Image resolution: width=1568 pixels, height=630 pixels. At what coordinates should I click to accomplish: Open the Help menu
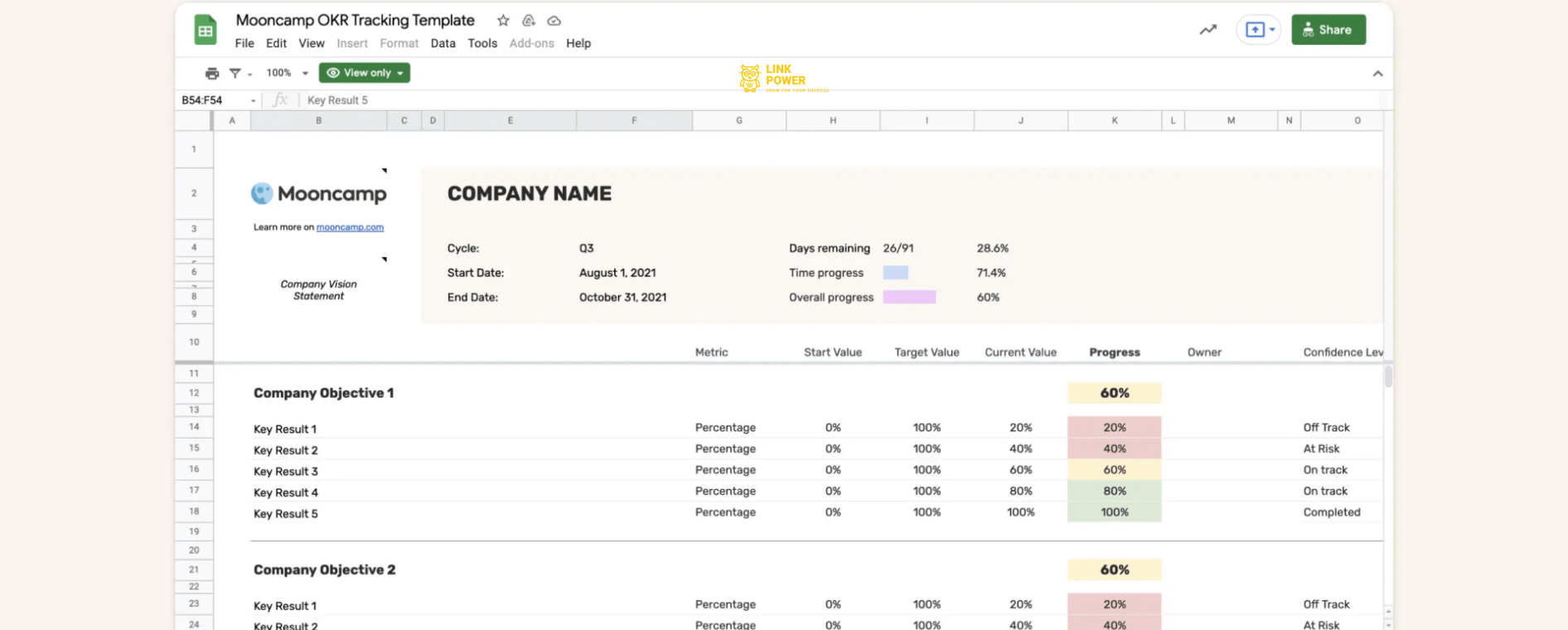(x=578, y=43)
